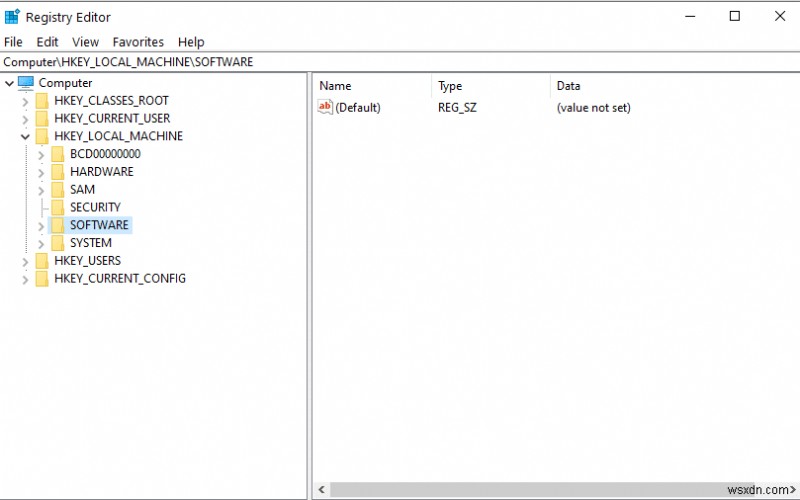Click the SAM folder icon
This screenshot has width=800, height=500.
[x=58, y=190]
